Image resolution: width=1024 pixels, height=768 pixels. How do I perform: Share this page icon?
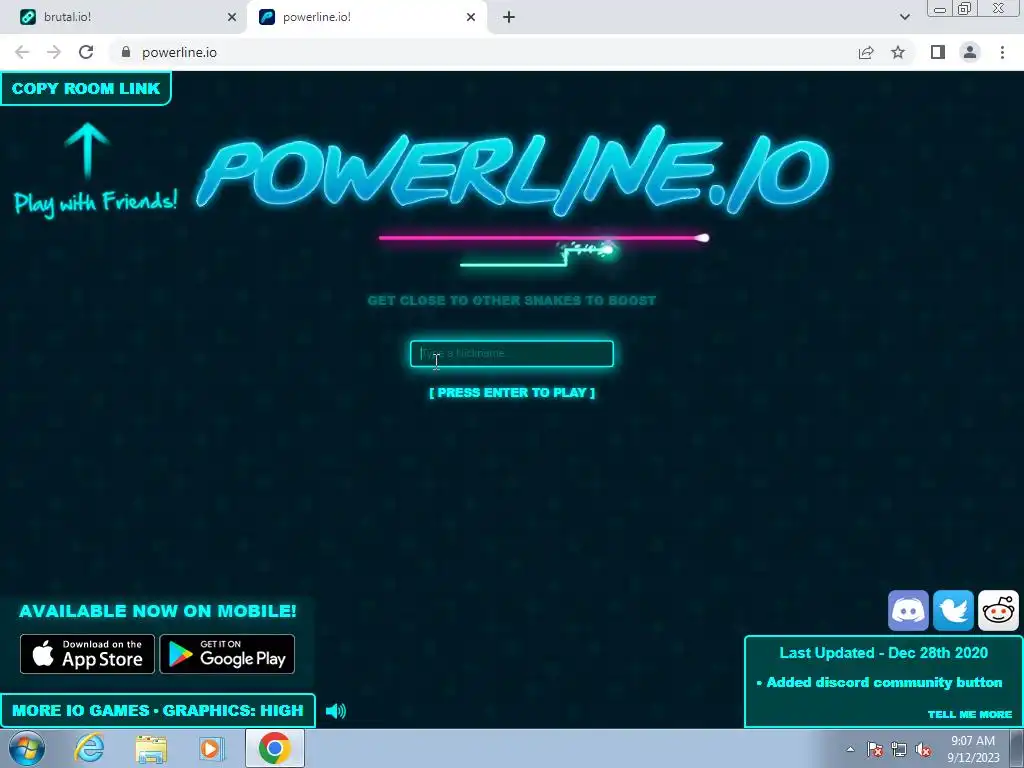[866, 52]
